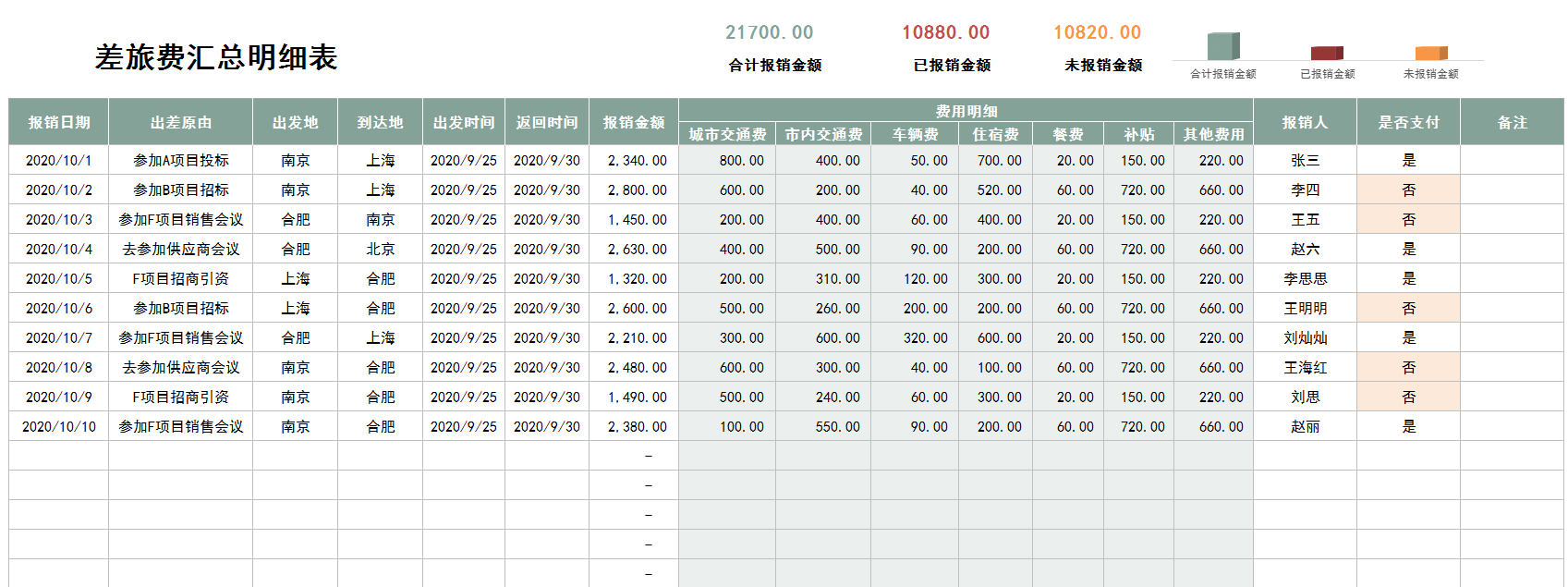Image resolution: width=1568 pixels, height=587 pixels.
Task: Select the 报销日期 column header
Action: 59,122
